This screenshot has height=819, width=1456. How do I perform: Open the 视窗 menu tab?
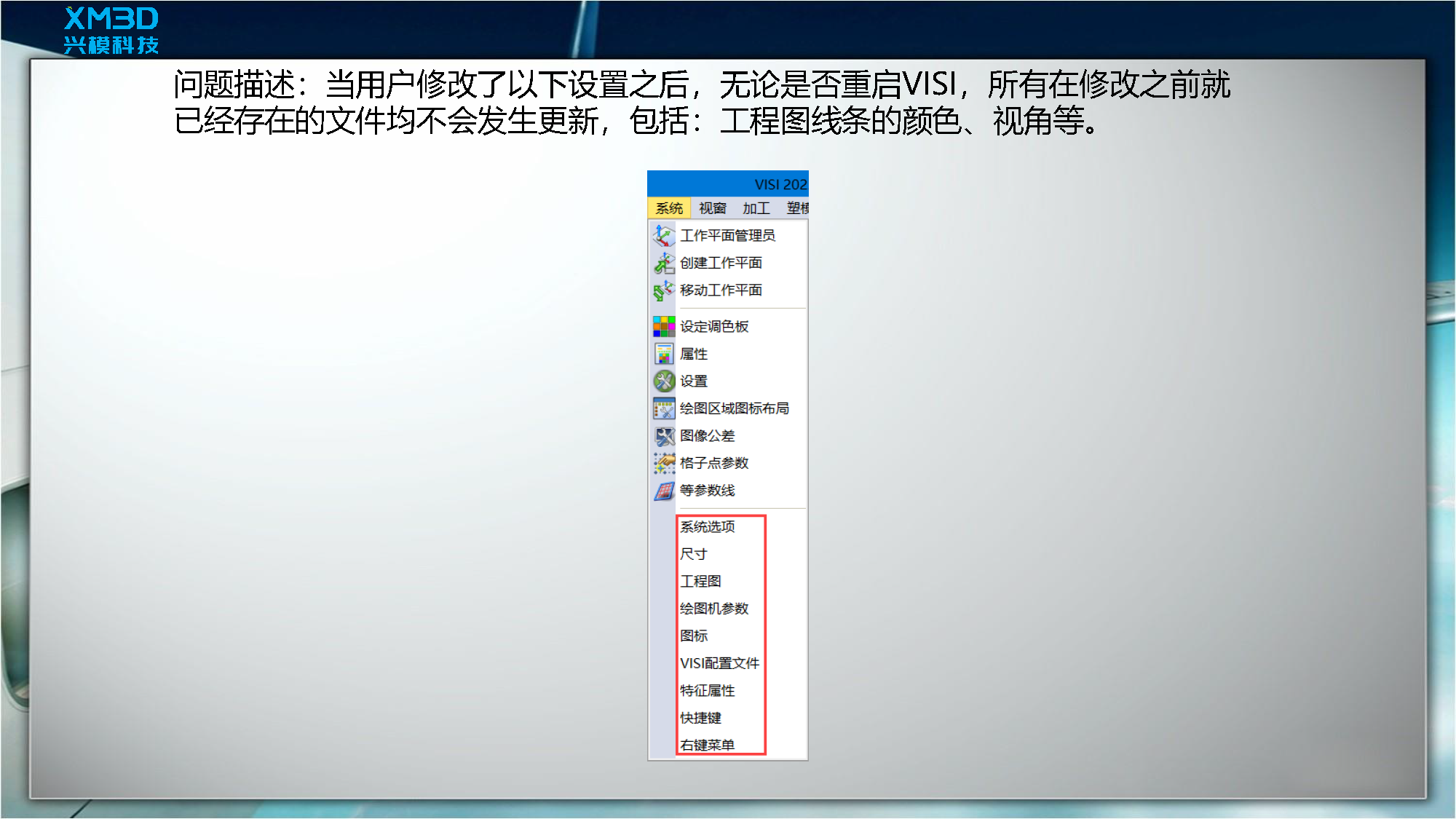click(713, 208)
